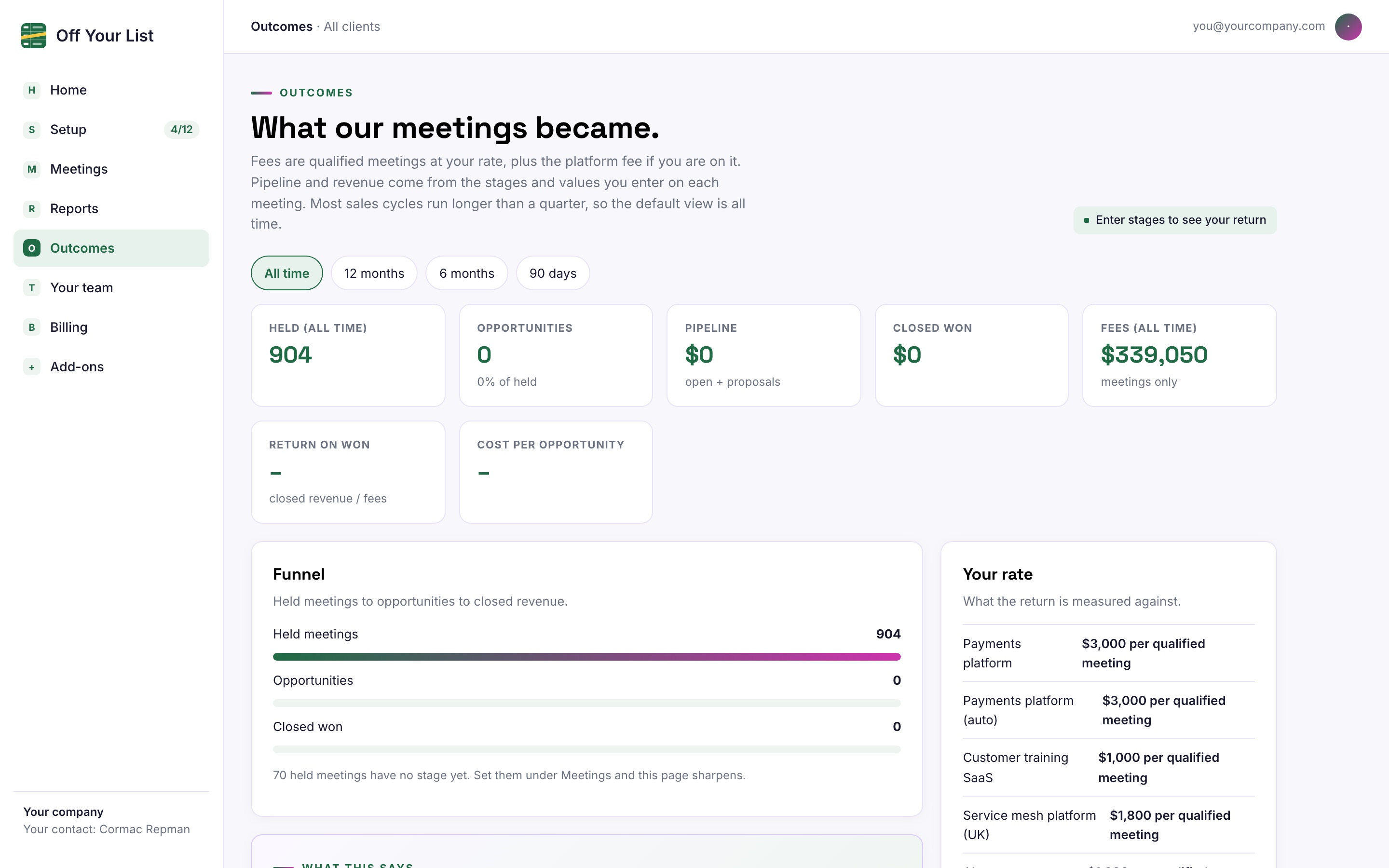Select the Outcomes nav item

coord(111,248)
